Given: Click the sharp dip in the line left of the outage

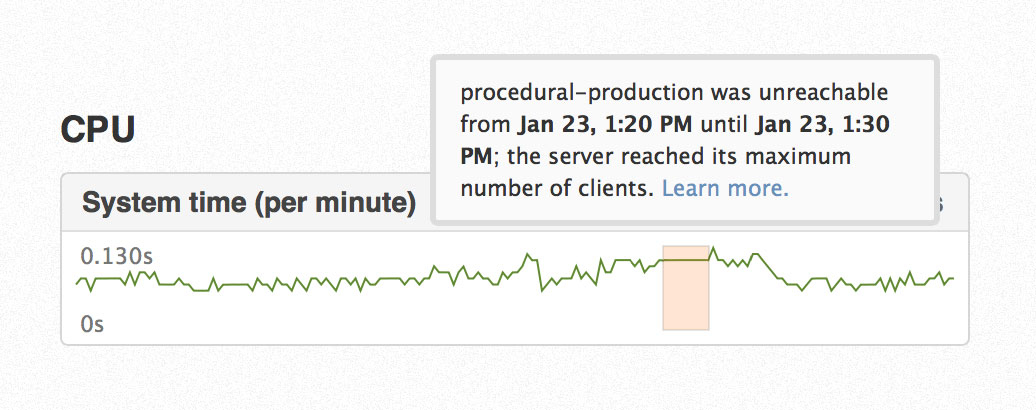Looking at the screenshot, I should pos(542,290).
